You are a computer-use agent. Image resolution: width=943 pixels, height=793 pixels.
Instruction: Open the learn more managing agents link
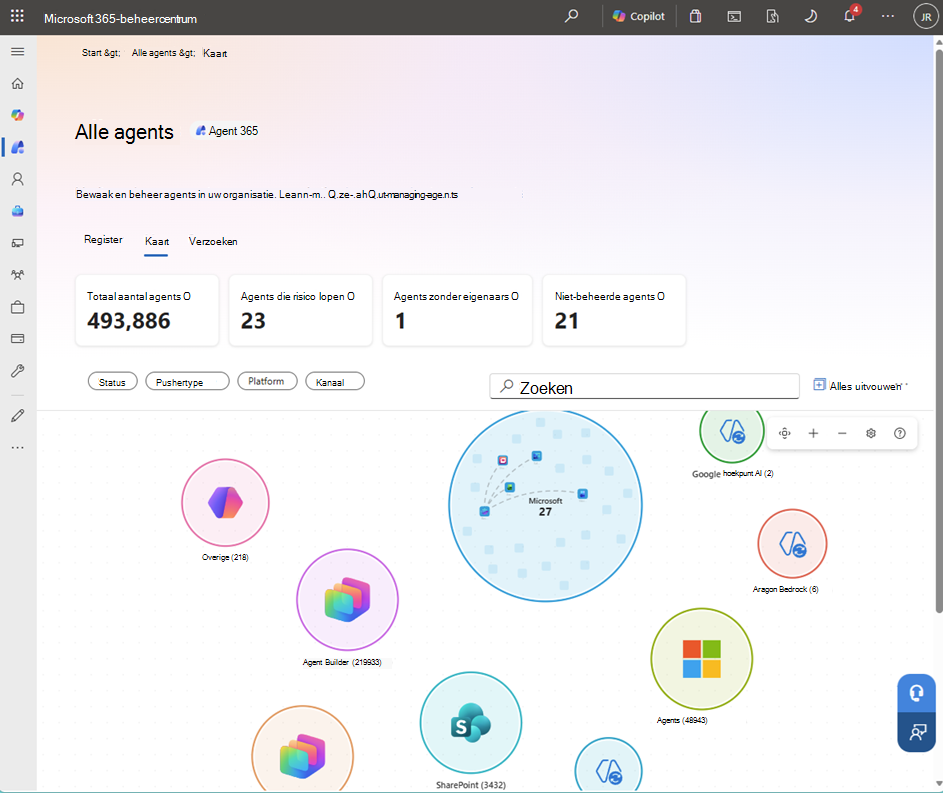coord(369,195)
